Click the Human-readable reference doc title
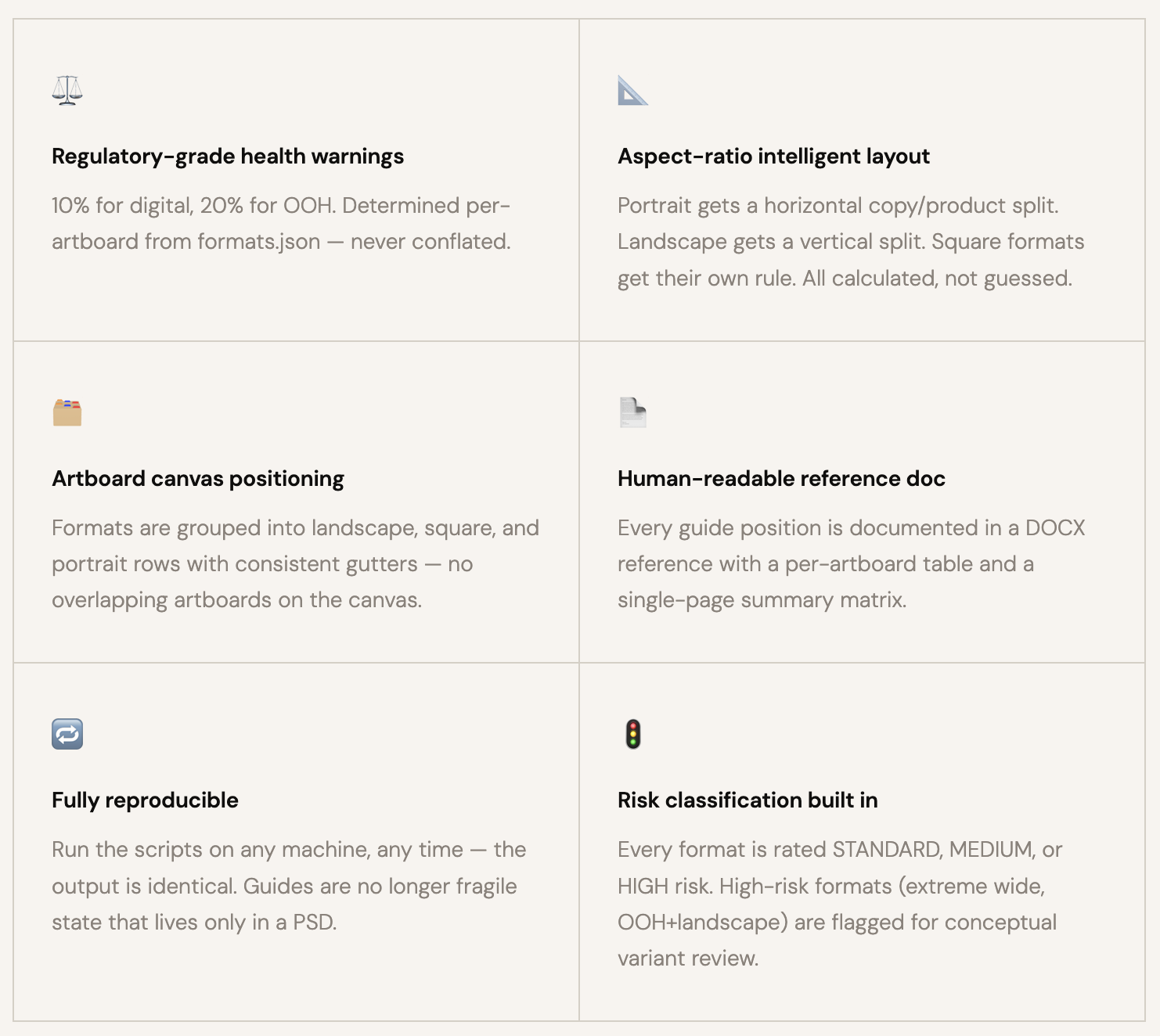 pyautogui.click(x=781, y=479)
